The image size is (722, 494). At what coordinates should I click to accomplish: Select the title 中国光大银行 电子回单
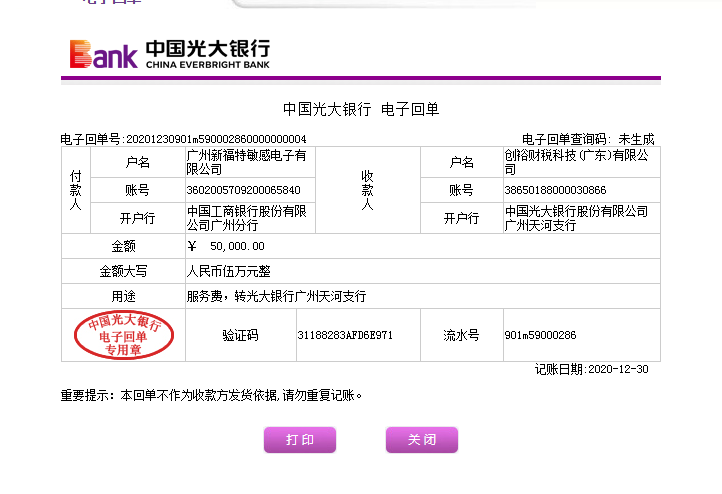click(361, 110)
